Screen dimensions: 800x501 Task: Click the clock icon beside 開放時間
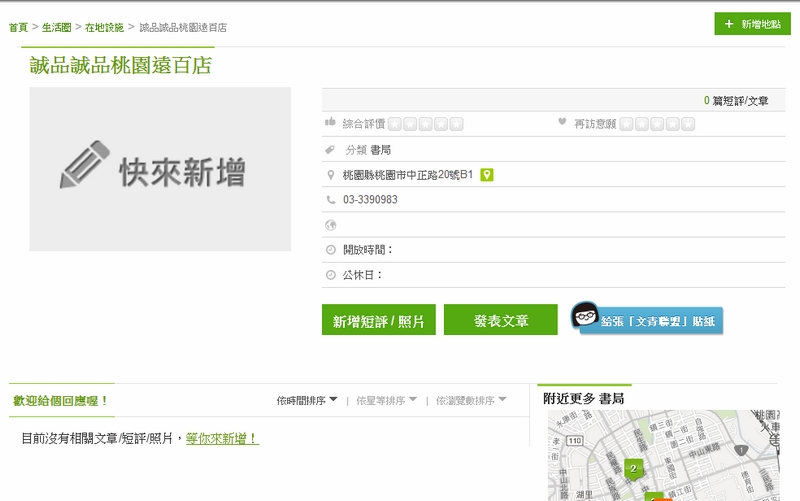point(331,250)
